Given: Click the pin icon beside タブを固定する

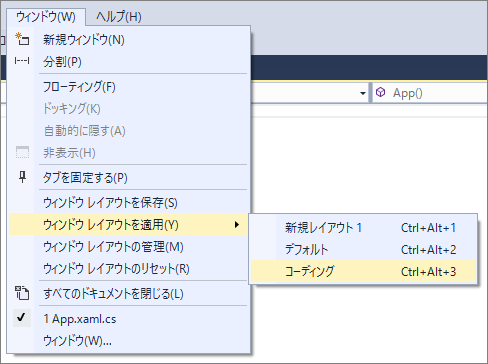Looking at the screenshot, I should [x=22, y=177].
